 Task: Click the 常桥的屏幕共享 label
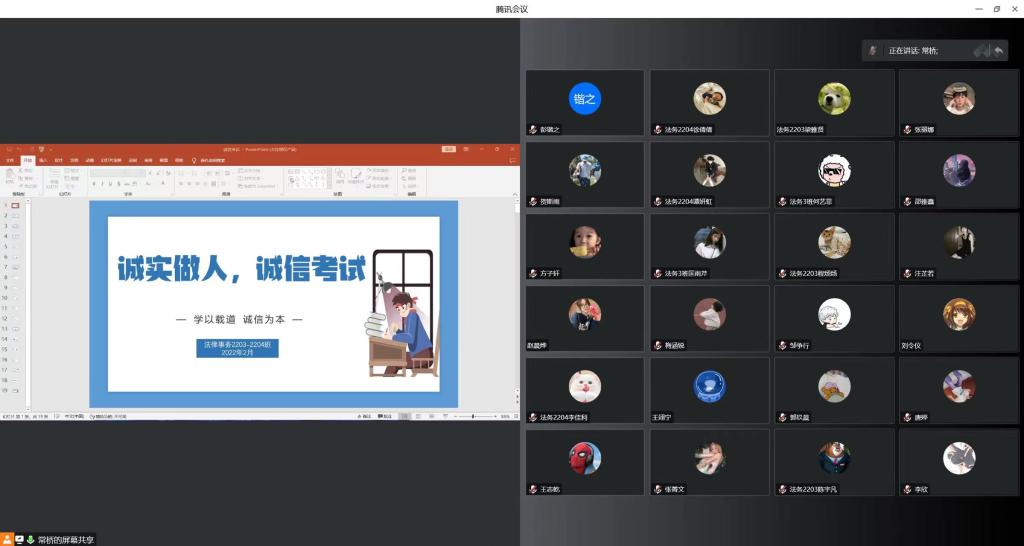pos(66,539)
